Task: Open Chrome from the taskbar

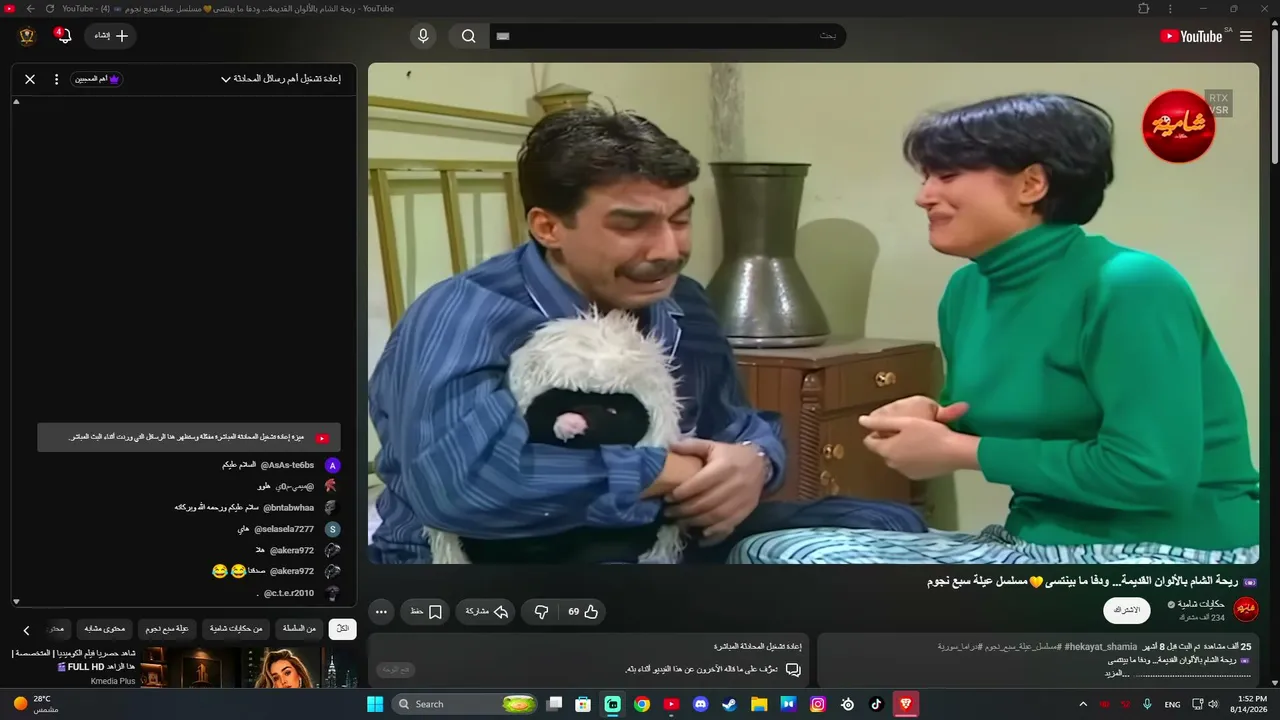Action: point(642,704)
